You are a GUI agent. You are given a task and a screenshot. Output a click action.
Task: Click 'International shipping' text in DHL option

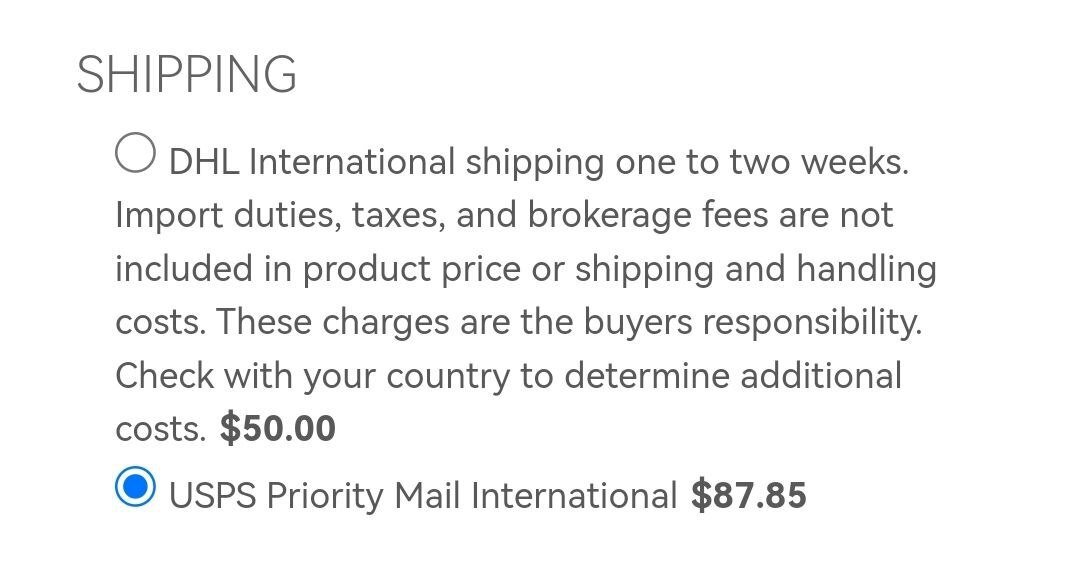[x=426, y=163]
